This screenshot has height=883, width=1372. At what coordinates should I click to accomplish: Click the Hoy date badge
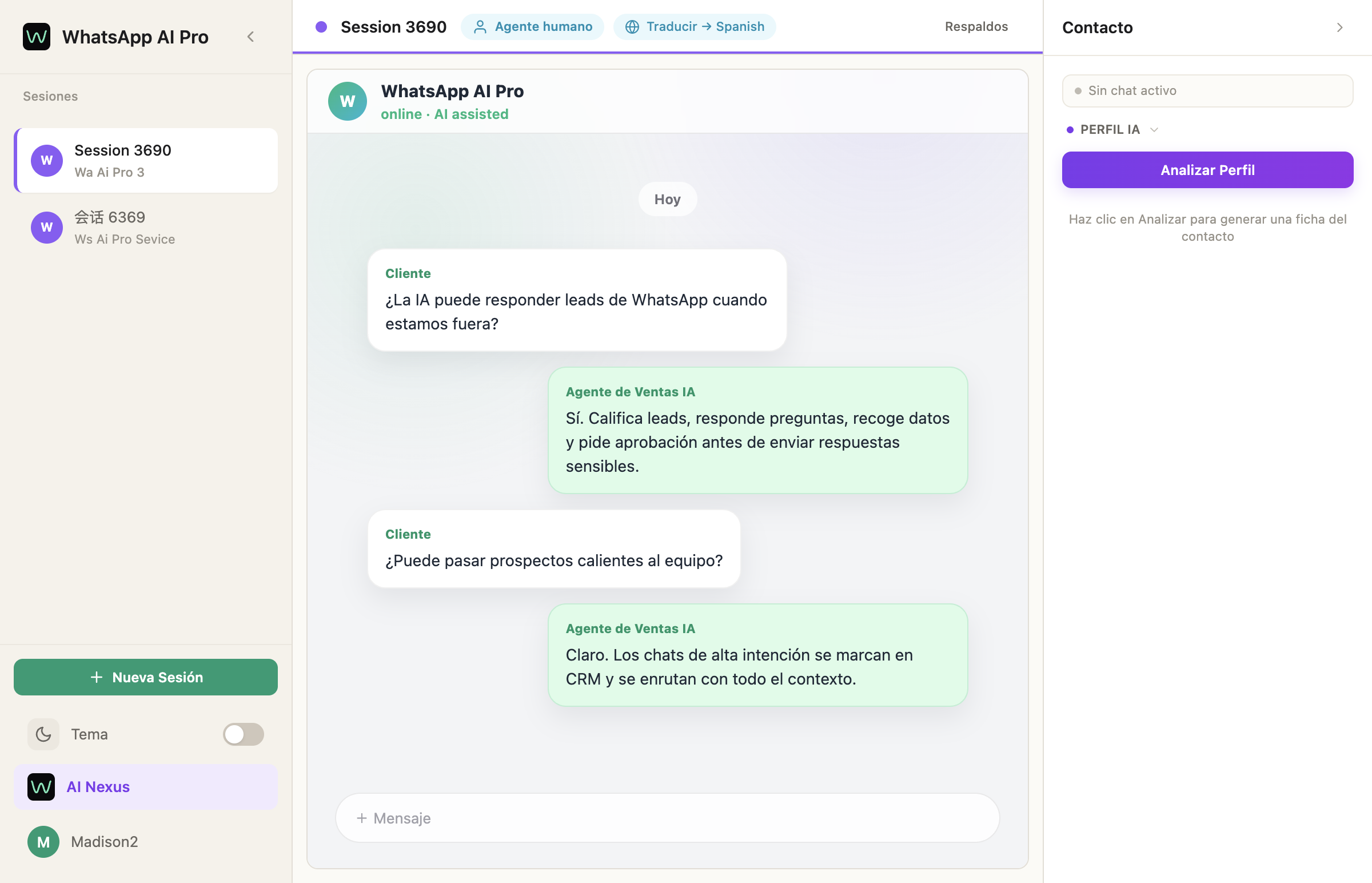[x=668, y=199]
